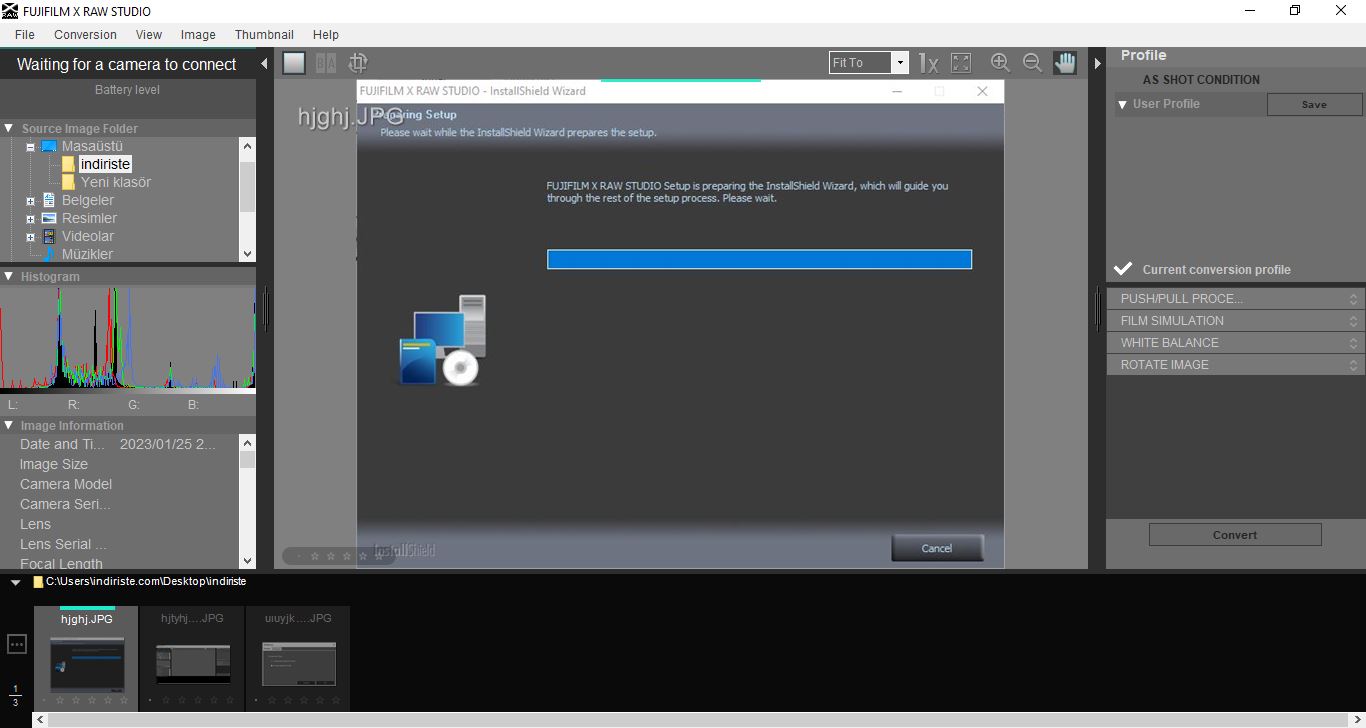The width and height of the screenshot is (1366, 728).
Task: Rate uiuyjk....JPG thumbnail one star
Action: click(x=273, y=701)
